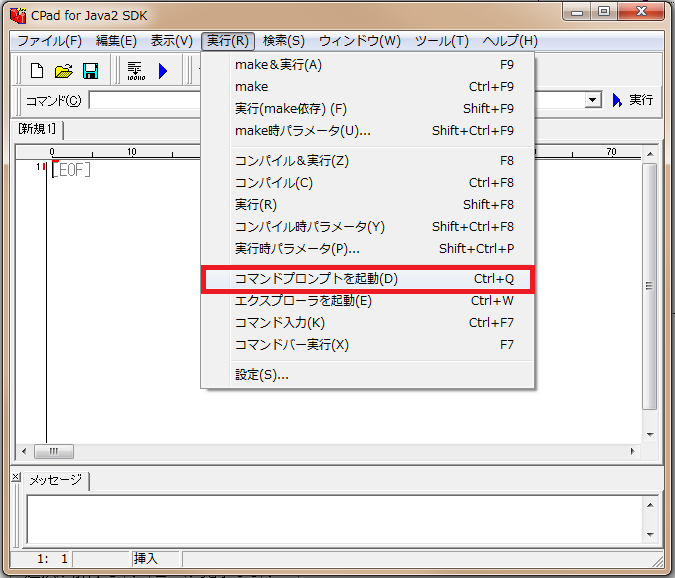The width and height of the screenshot is (675, 578).
Task: Select コマンド入力(K) menu item
Action: pyautogui.click(x=368, y=323)
